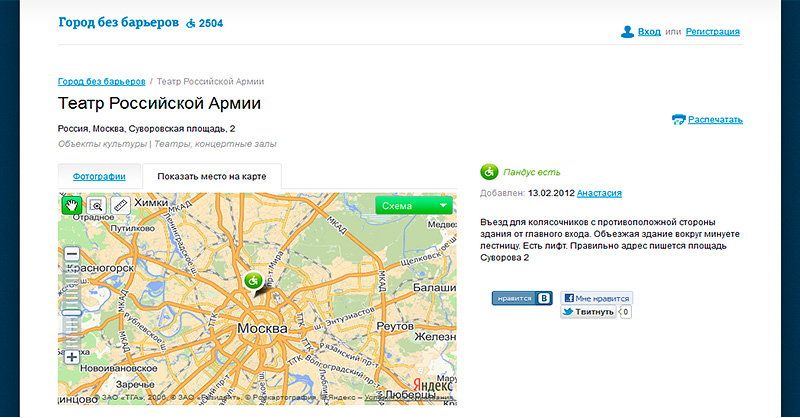Select the ruler distance tool

[120, 205]
